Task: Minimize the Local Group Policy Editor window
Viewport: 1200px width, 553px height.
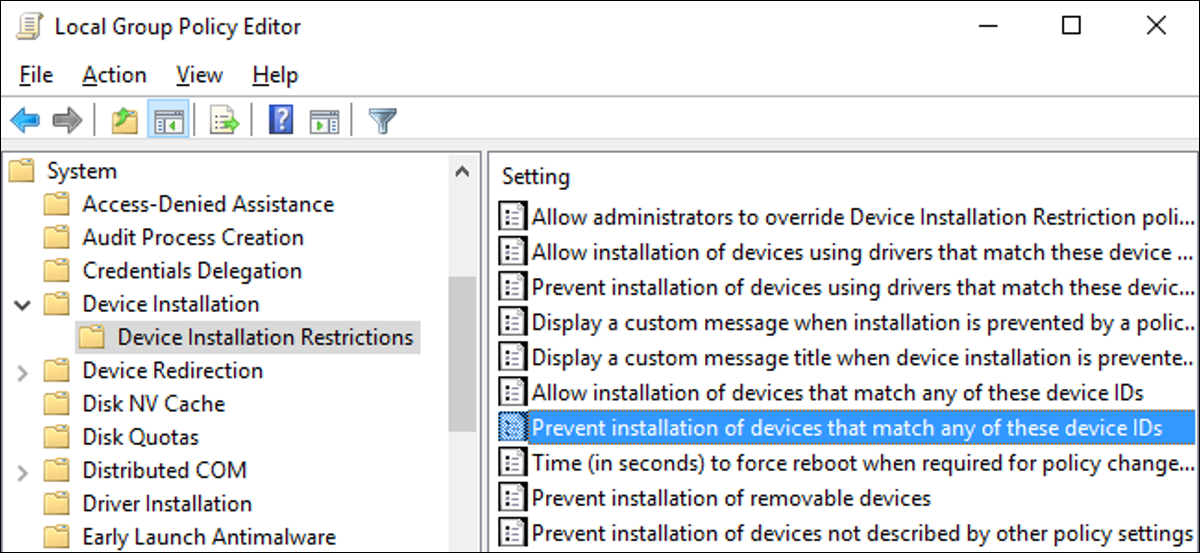Action: (x=986, y=26)
